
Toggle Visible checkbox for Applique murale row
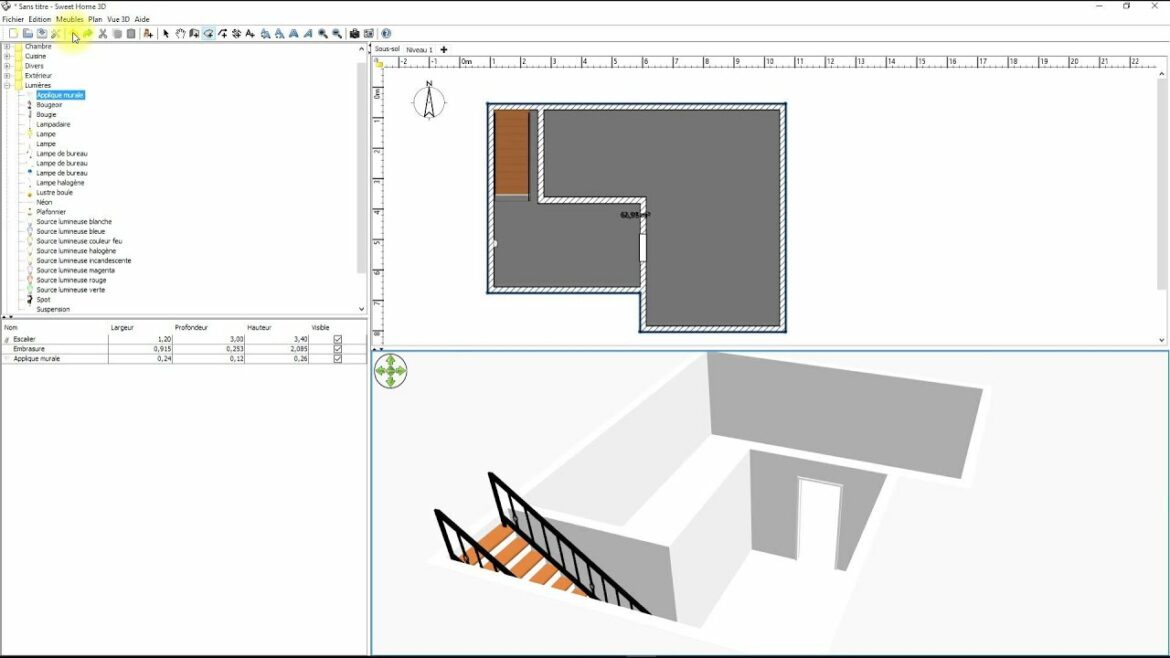point(338,358)
